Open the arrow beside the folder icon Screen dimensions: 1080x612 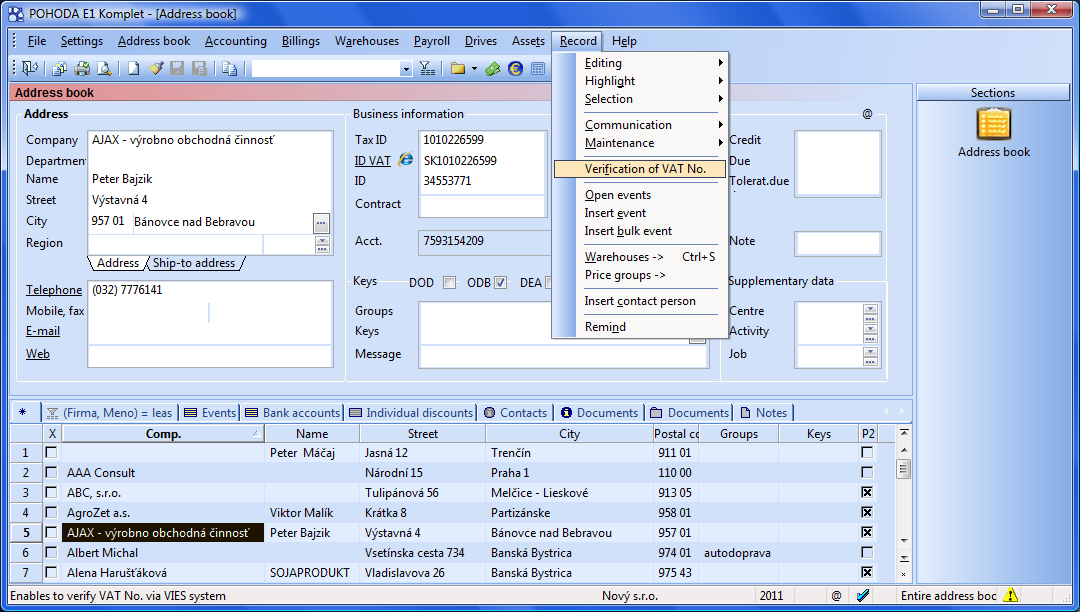click(475, 69)
